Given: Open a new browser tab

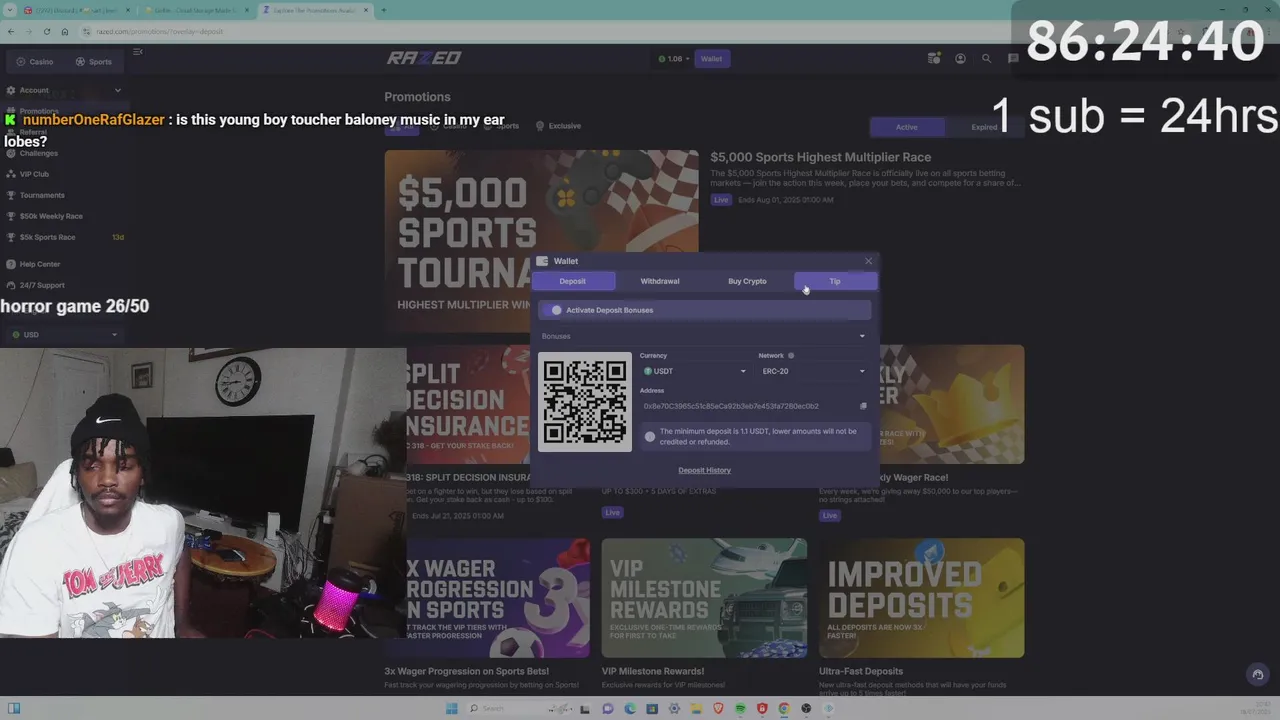Looking at the screenshot, I should 384,10.
